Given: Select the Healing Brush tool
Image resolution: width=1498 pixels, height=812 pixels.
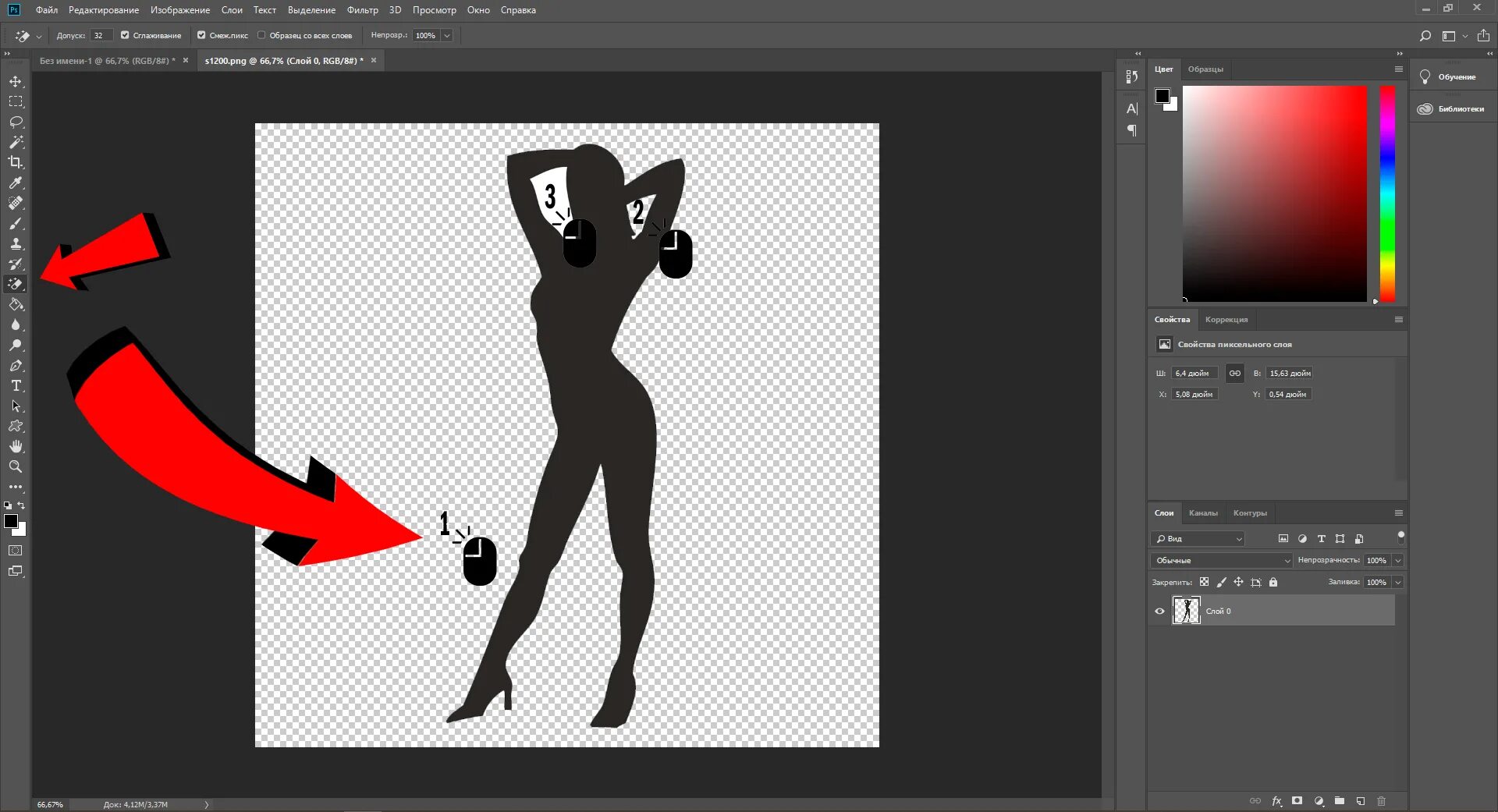Looking at the screenshot, I should point(16,204).
